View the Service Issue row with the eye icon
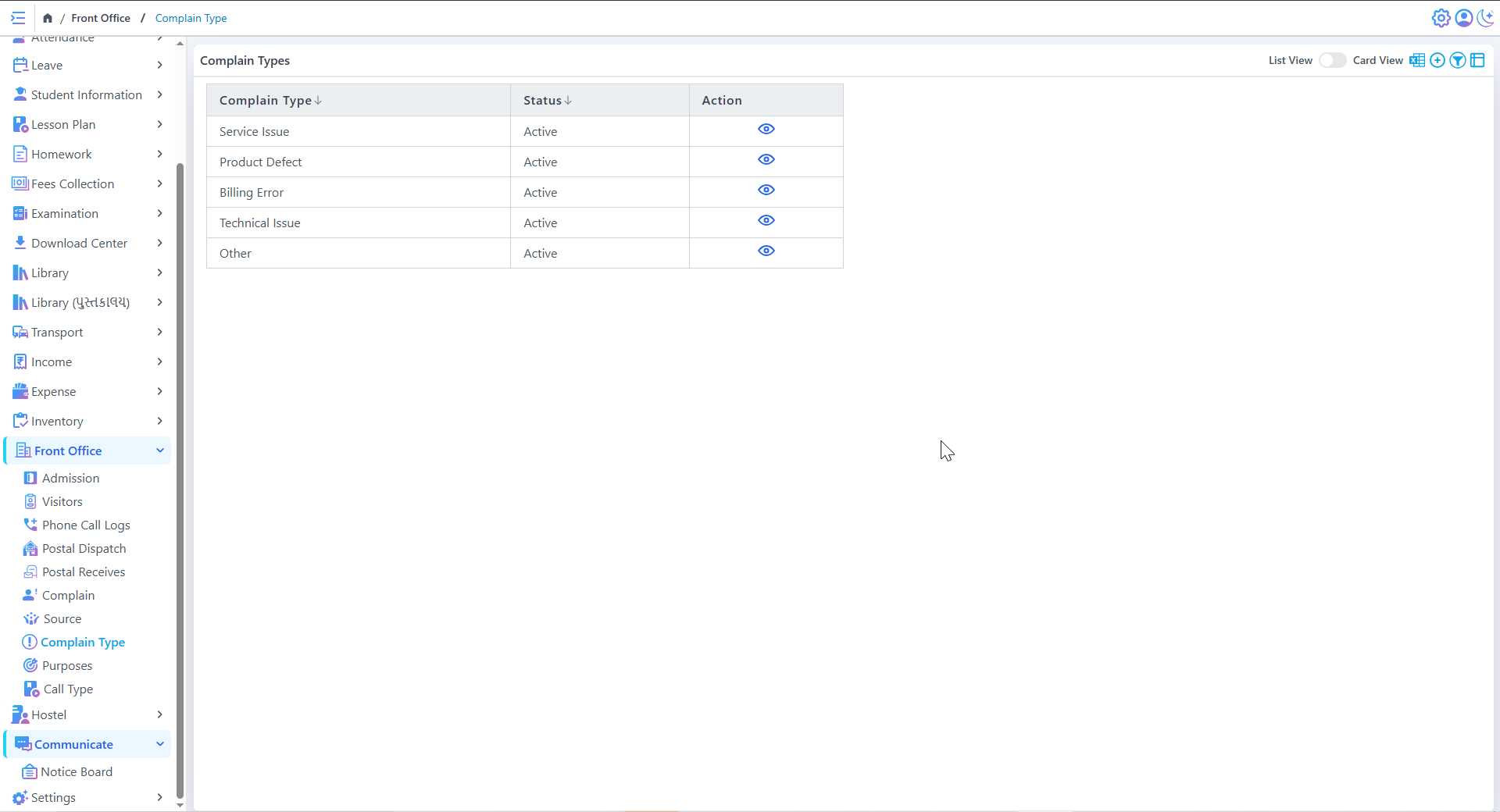 coord(766,129)
